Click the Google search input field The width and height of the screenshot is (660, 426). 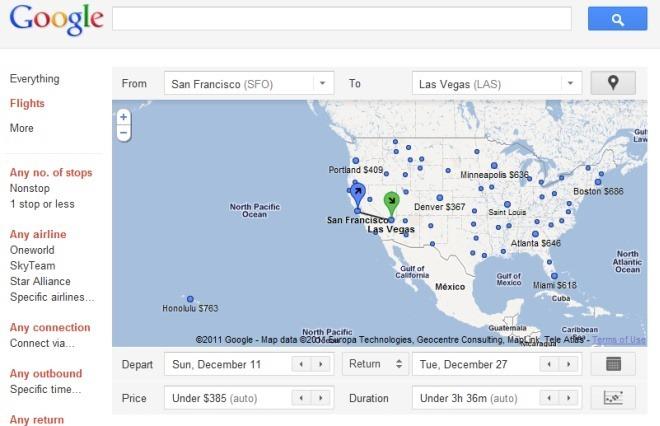341,19
